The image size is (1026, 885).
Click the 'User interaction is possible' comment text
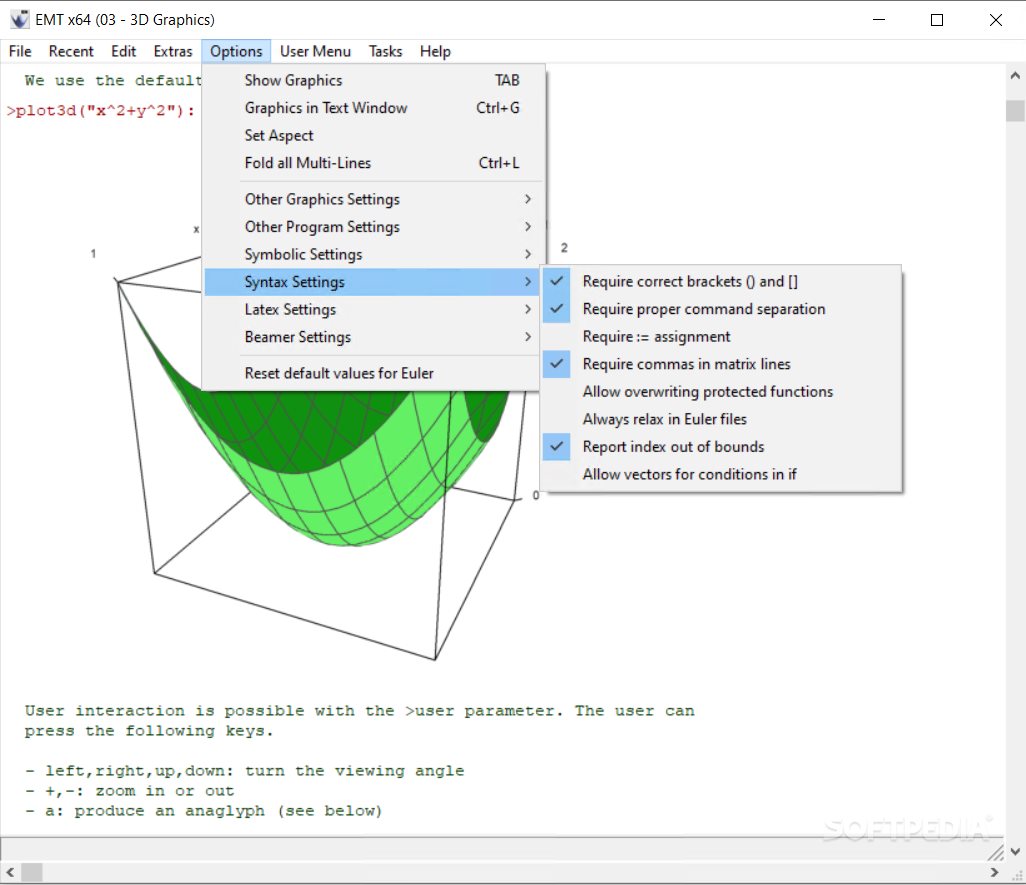[x=359, y=720]
